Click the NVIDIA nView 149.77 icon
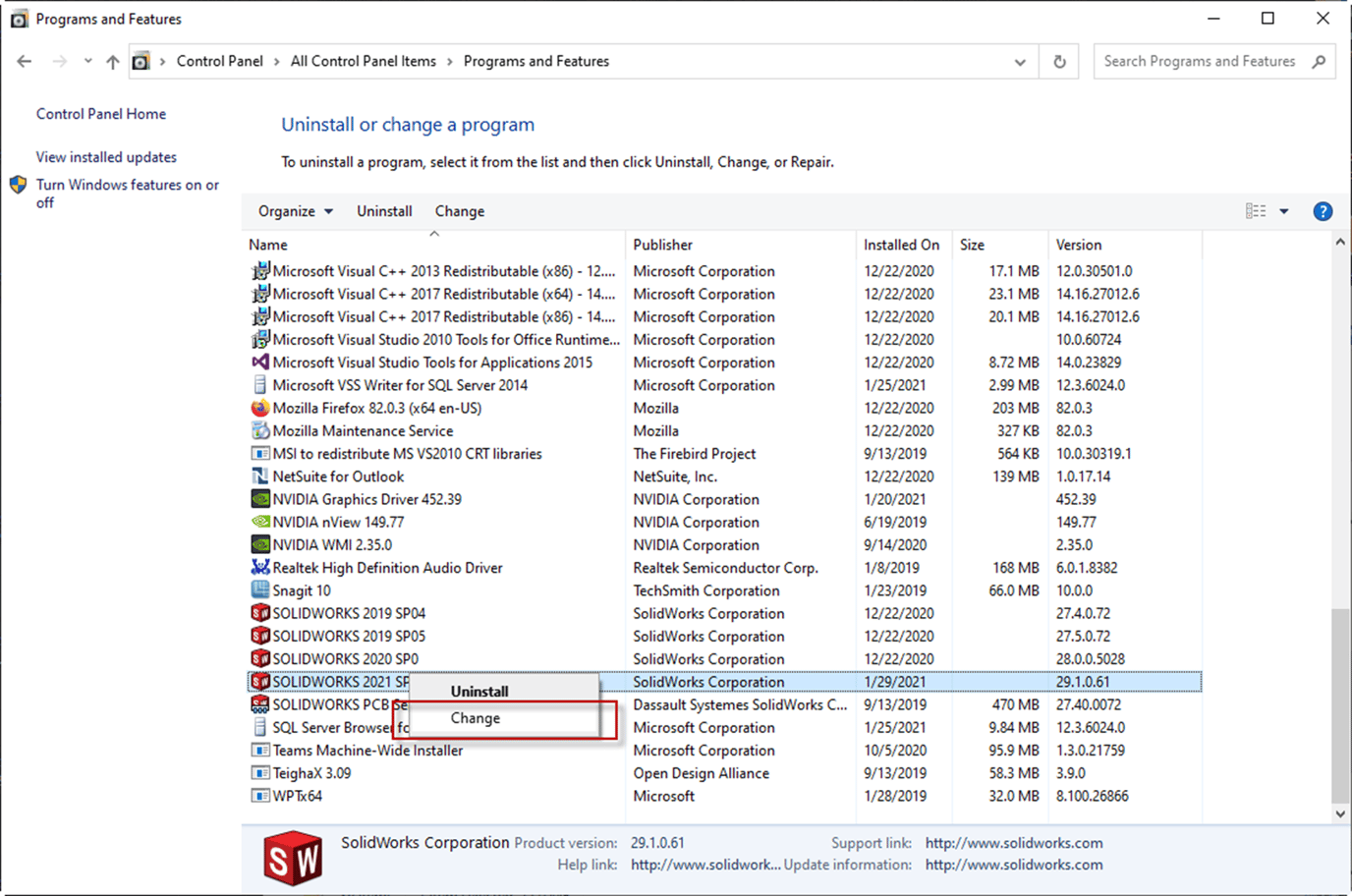Image resolution: width=1352 pixels, height=896 pixels. coord(260,522)
